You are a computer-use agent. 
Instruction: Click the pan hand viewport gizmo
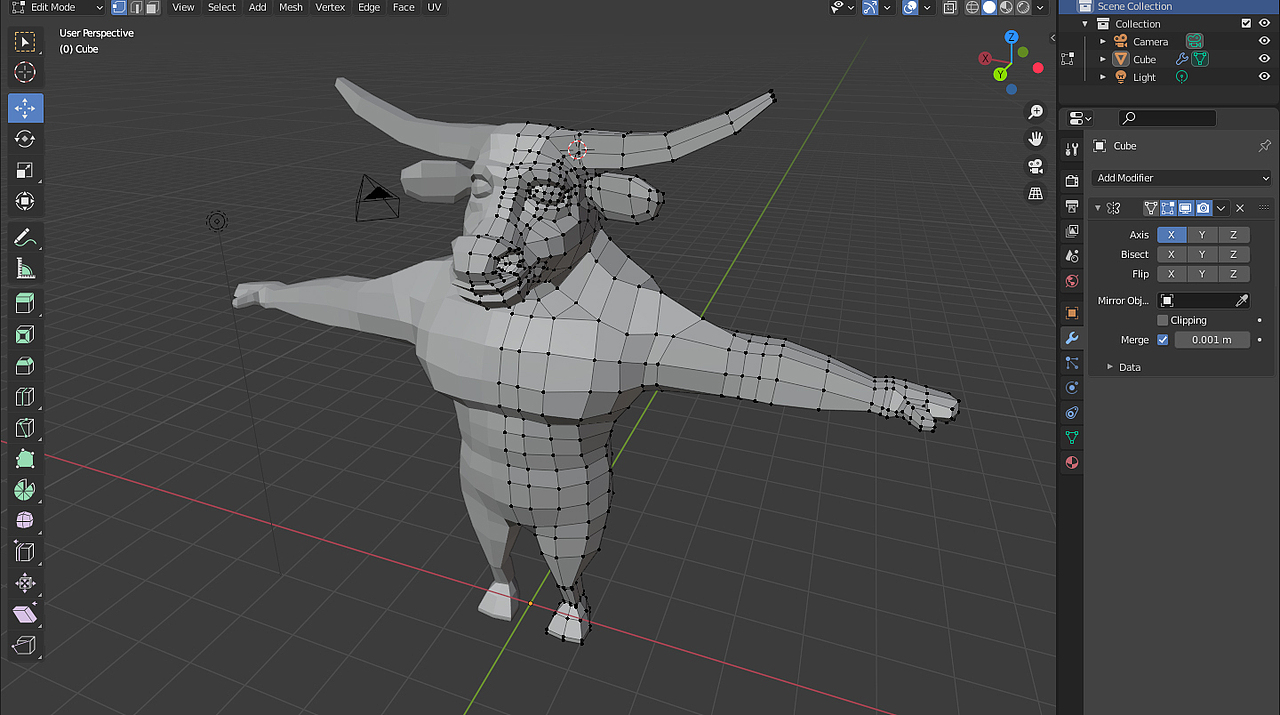pos(1036,139)
